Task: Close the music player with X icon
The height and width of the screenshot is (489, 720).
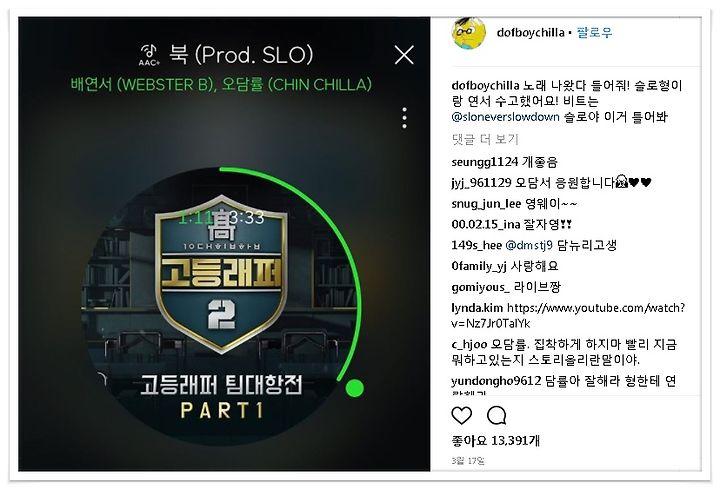Action: pos(404,55)
